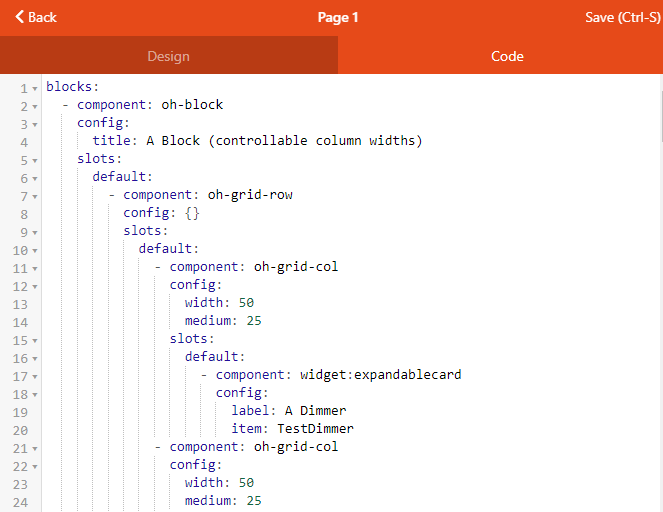Fold the oh-block component at line 2
The width and height of the screenshot is (663, 512).
tap(36, 106)
